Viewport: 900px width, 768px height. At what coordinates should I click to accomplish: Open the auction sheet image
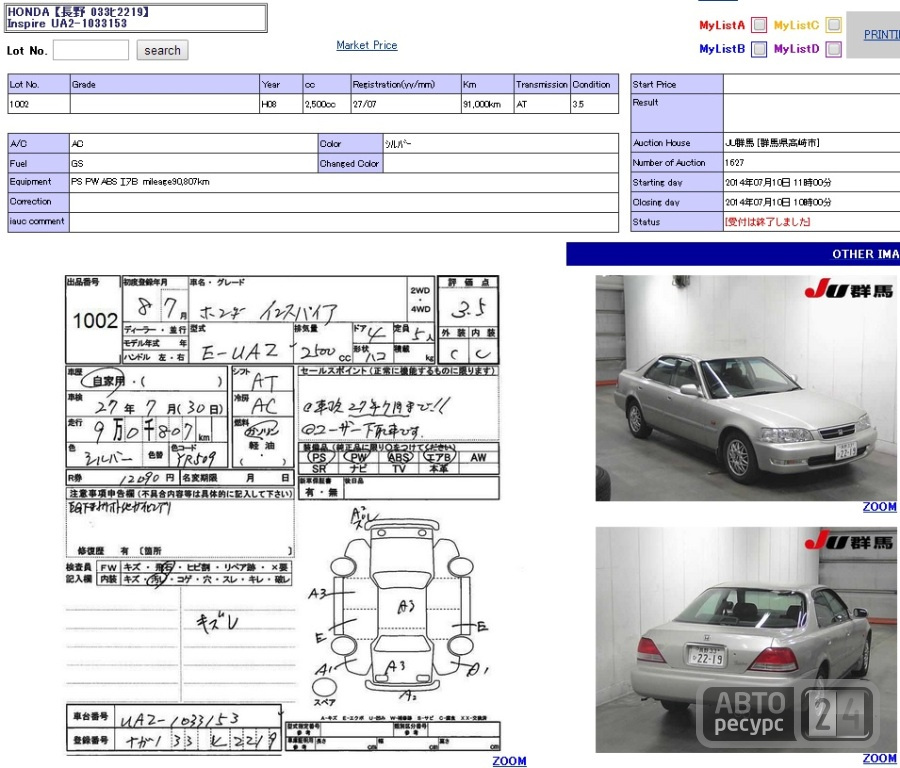coord(282,514)
